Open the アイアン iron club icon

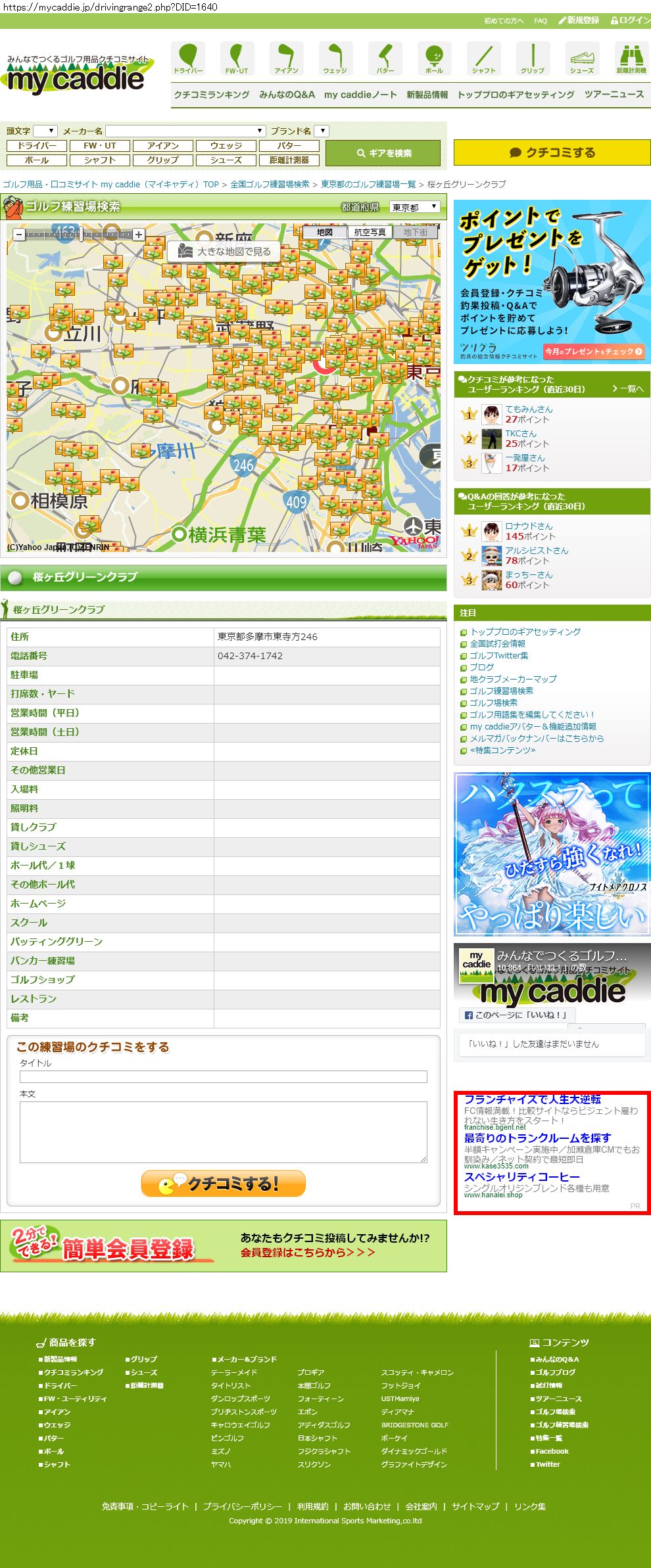click(x=286, y=58)
